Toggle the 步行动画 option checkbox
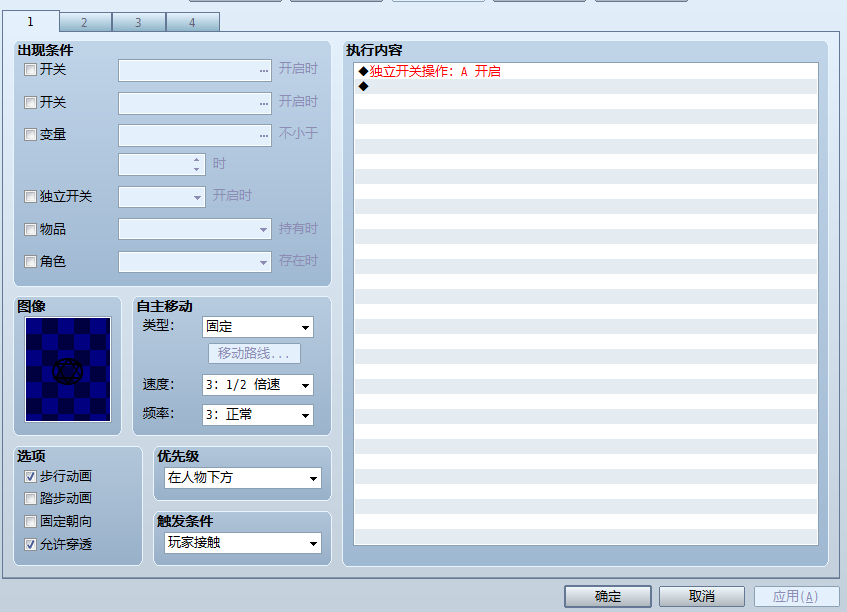The width and height of the screenshot is (847, 612). point(30,476)
